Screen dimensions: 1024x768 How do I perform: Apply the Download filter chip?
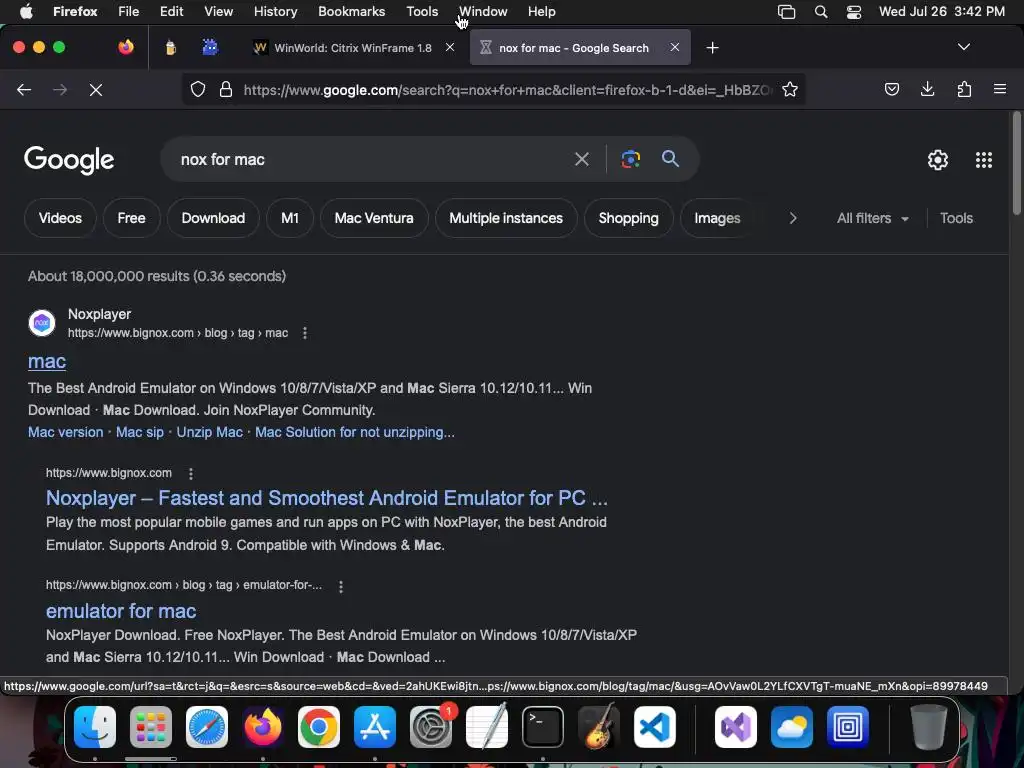tap(213, 218)
